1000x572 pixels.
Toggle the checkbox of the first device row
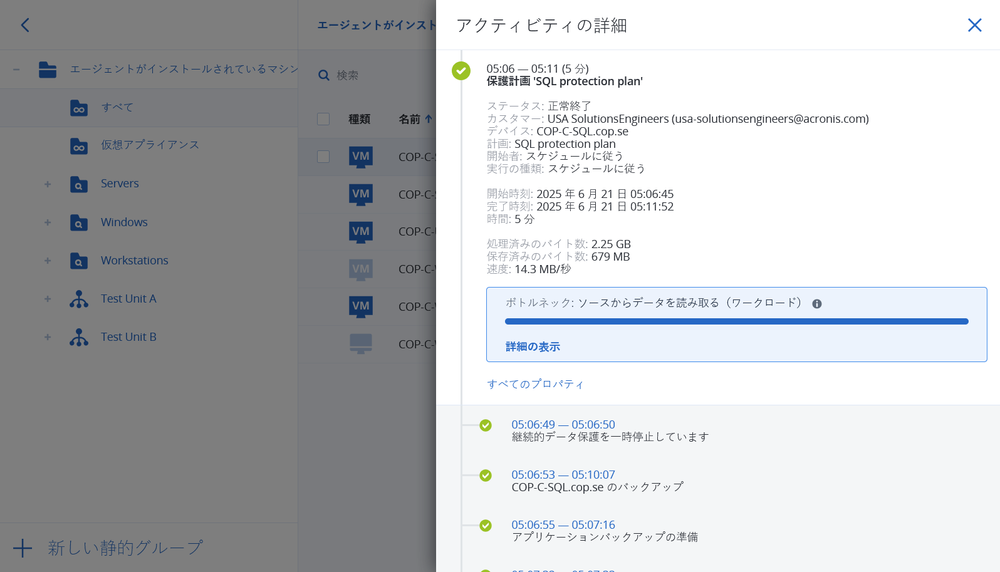pos(323,157)
